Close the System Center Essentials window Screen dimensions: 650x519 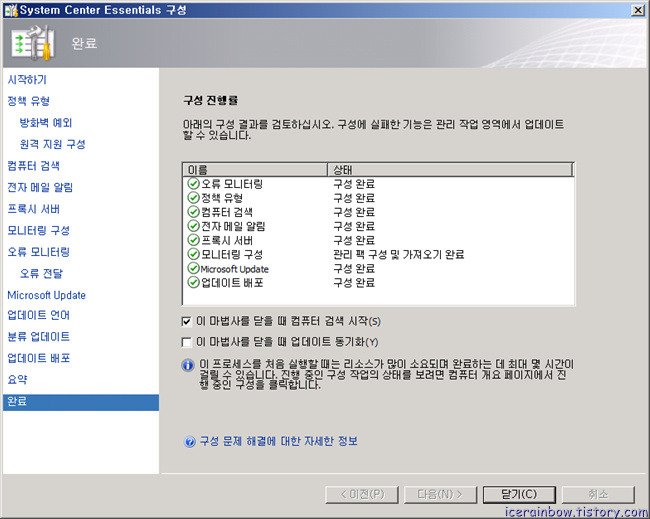(x=637, y=9)
